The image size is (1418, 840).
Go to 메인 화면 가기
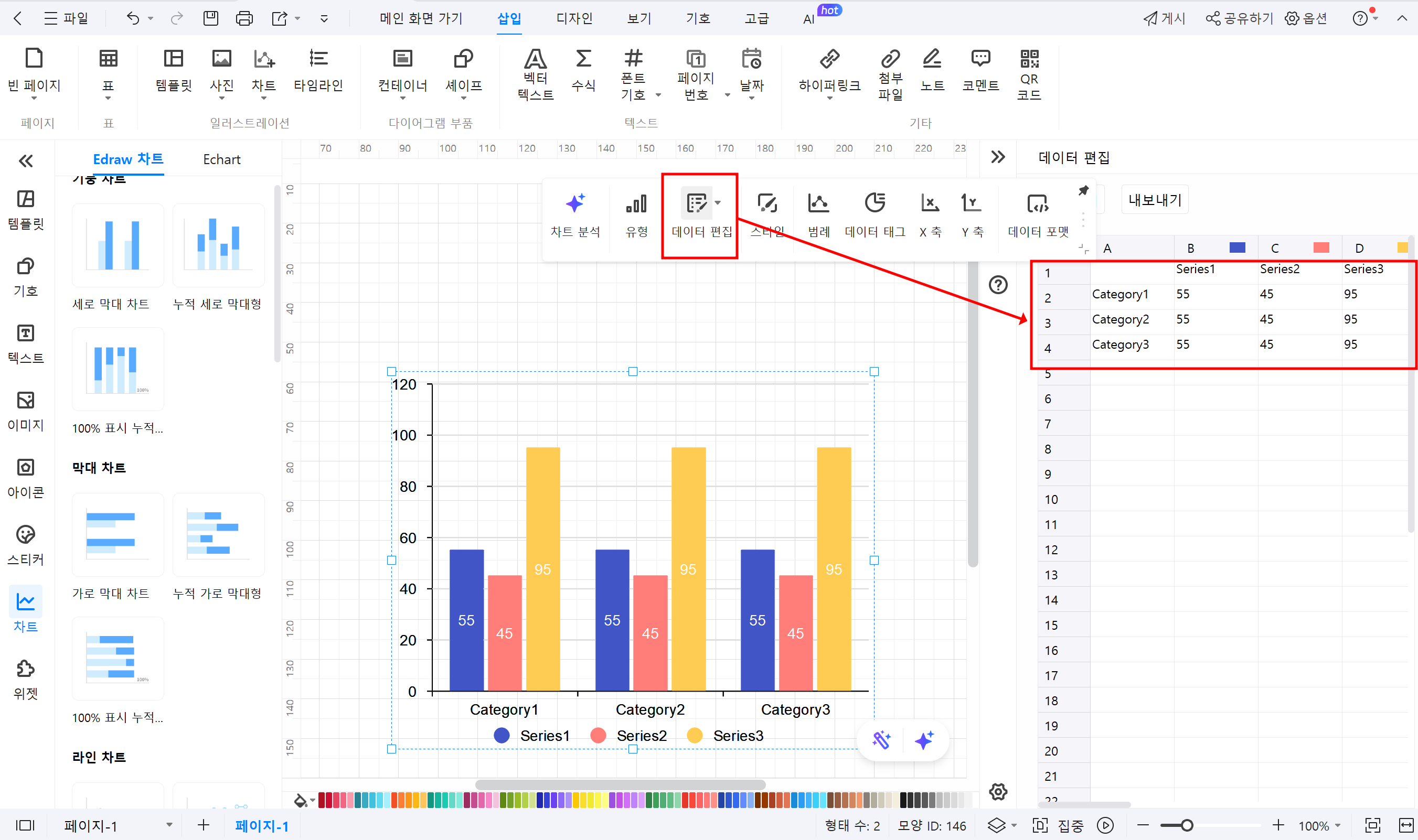click(x=421, y=18)
